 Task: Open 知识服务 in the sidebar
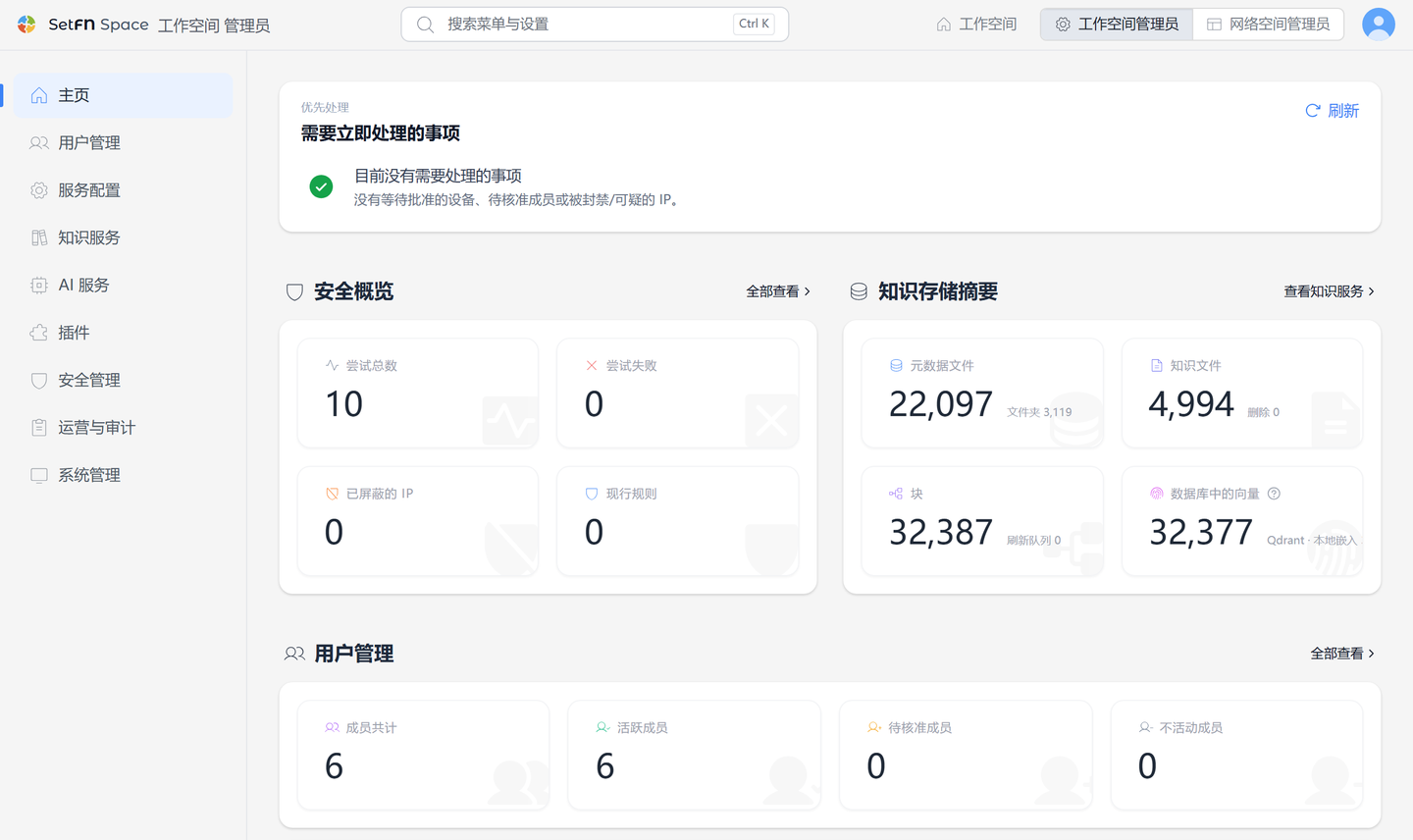(x=123, y=237)
